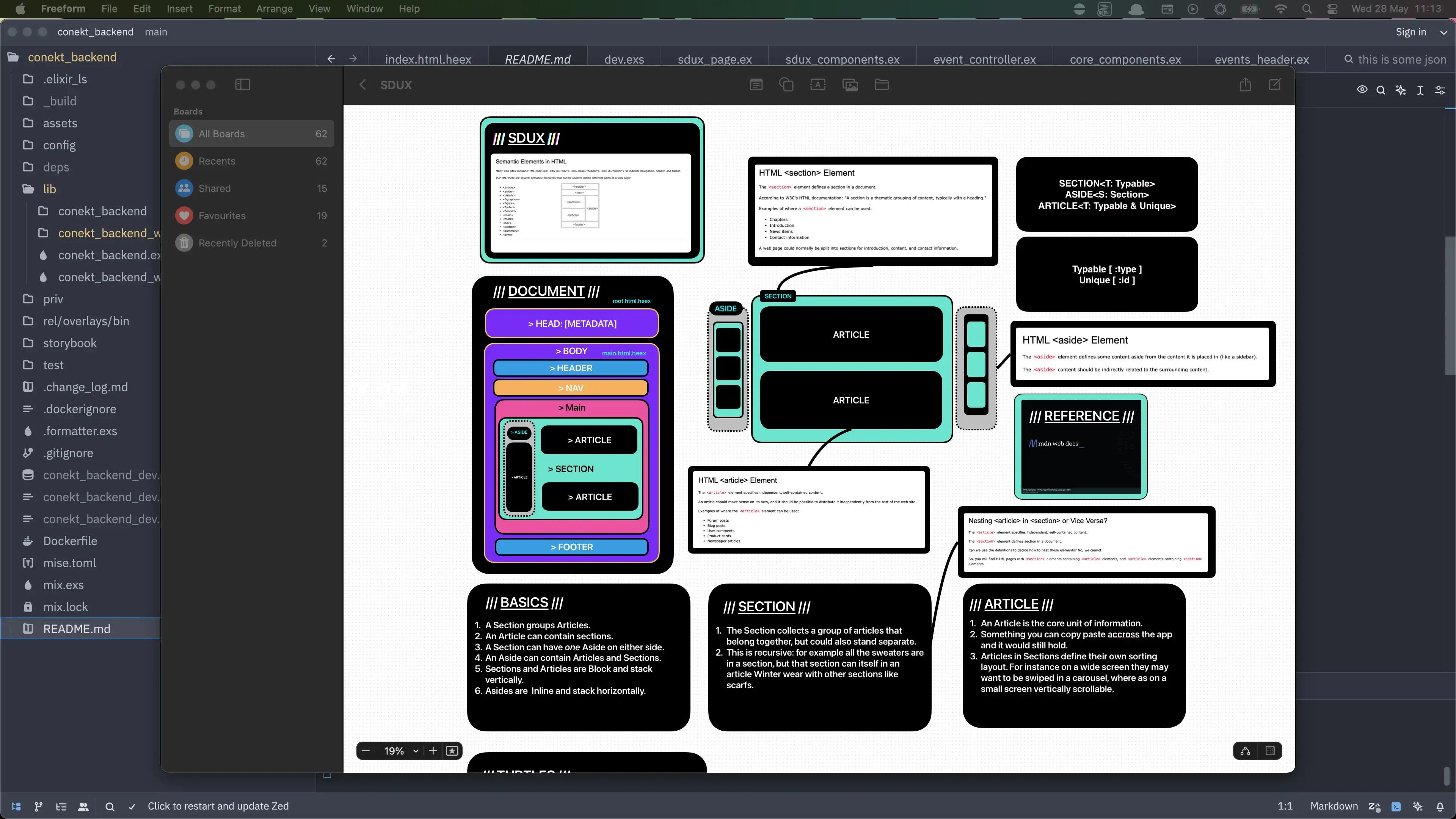Open the Arrange menu
The width and height of the screenshot is (1456, 819).
tap(274, 8)
